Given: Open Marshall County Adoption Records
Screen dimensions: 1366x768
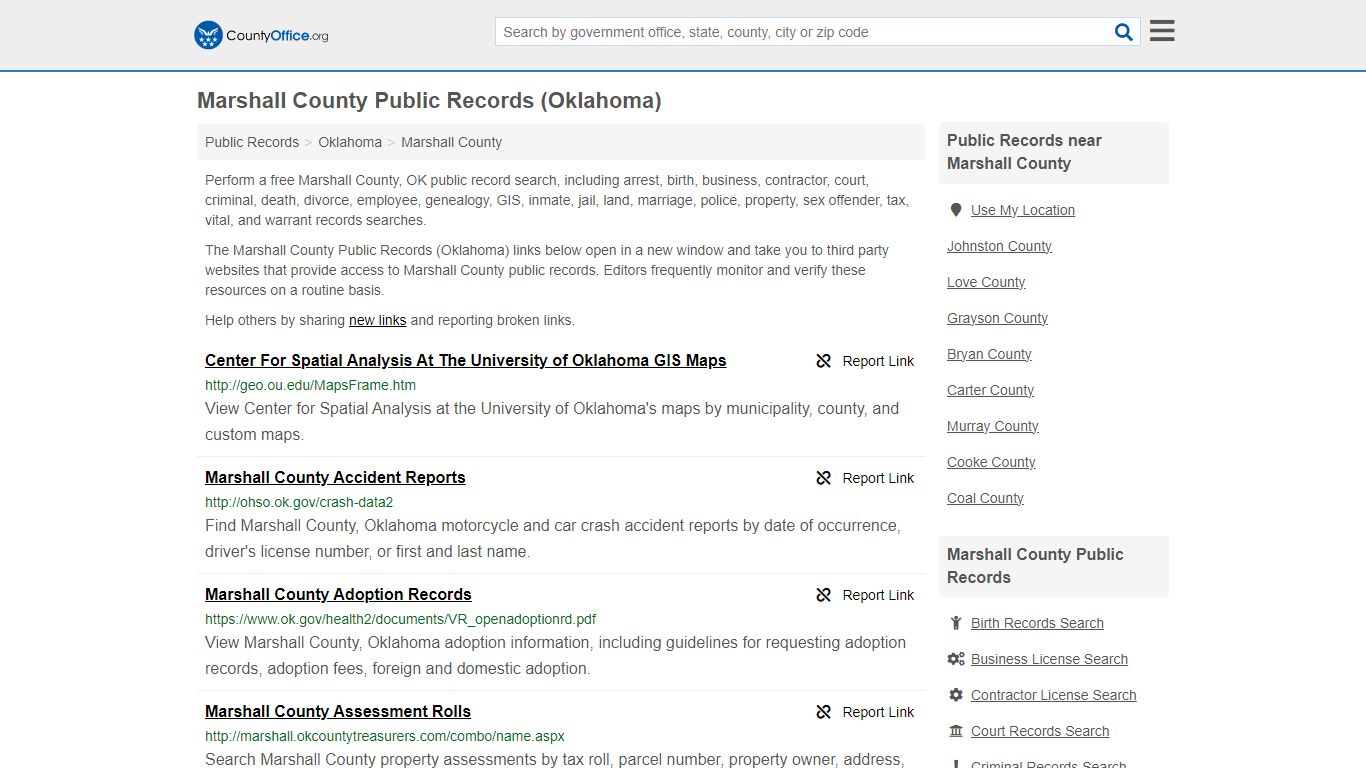Looking at the screenshot, I should click(x=338, y=594).
